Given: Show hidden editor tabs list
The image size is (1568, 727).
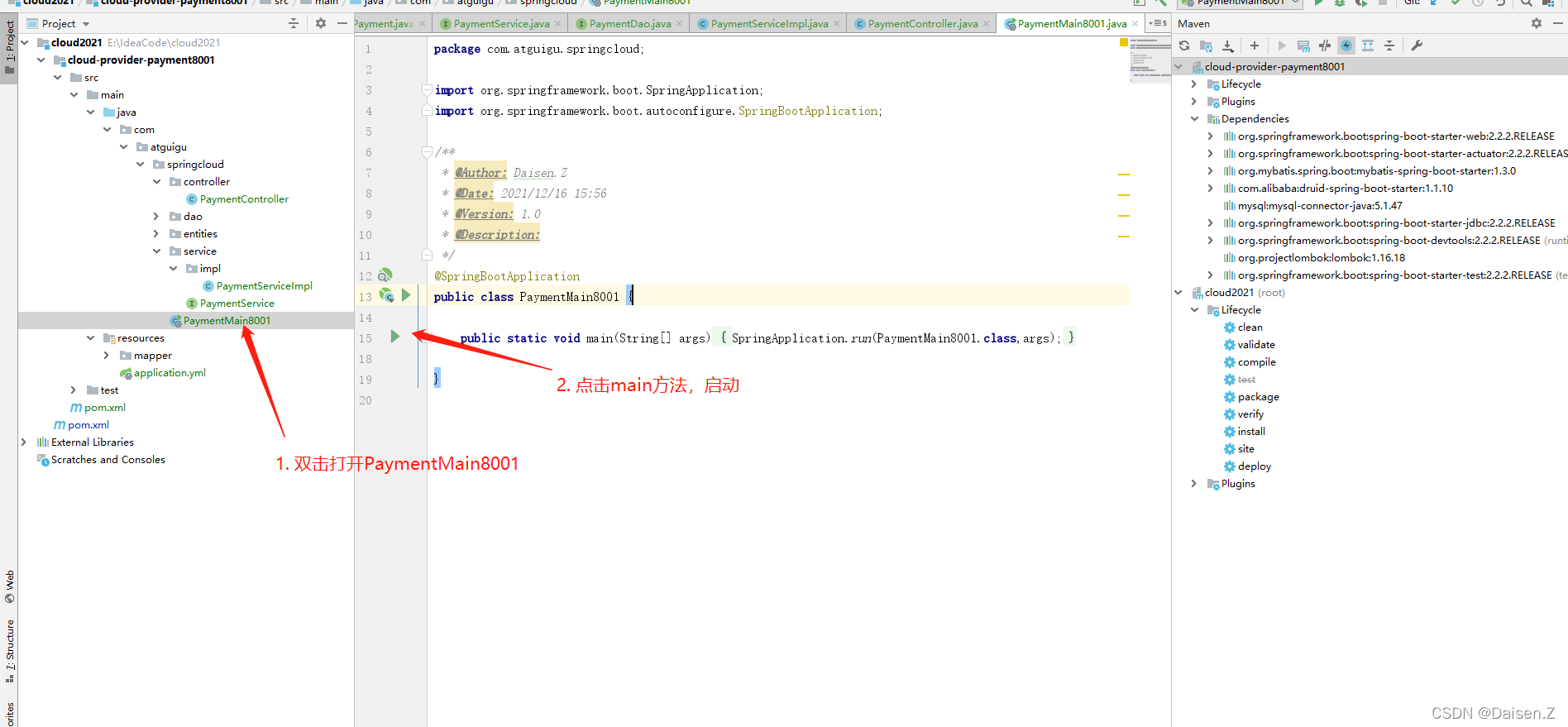Looking at the screenshot, I should click(x=1158, y=23).
